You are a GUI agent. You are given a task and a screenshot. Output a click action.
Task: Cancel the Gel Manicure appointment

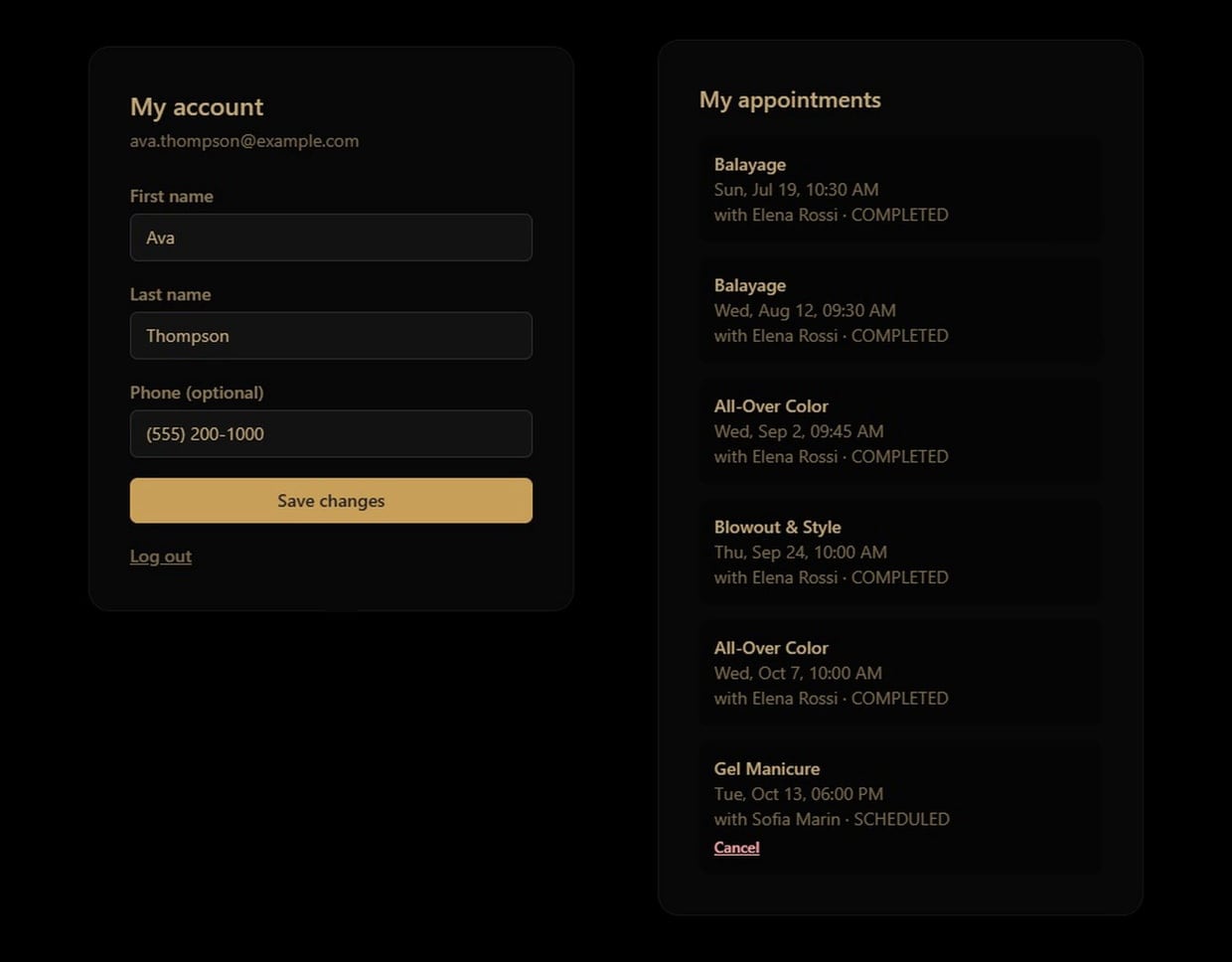coord(736,848)
